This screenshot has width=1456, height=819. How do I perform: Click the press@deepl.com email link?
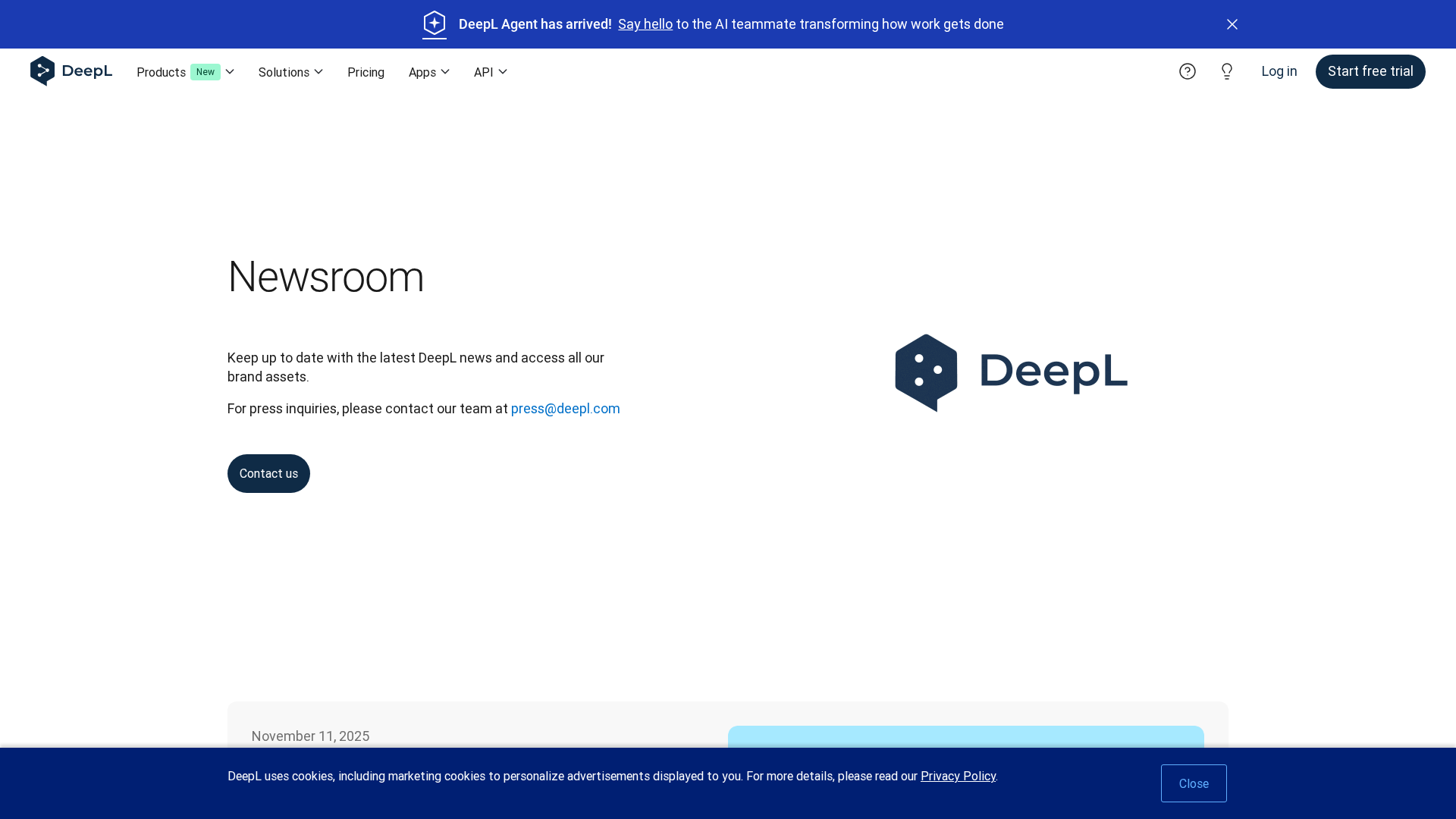tap(565, 409)
